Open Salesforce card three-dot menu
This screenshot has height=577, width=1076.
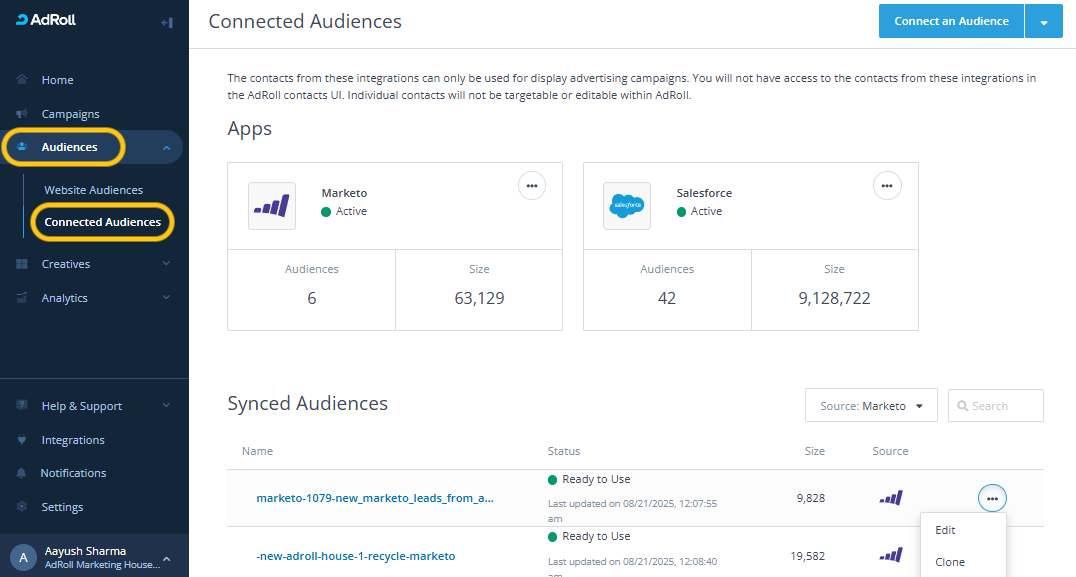tap(887, 185)
